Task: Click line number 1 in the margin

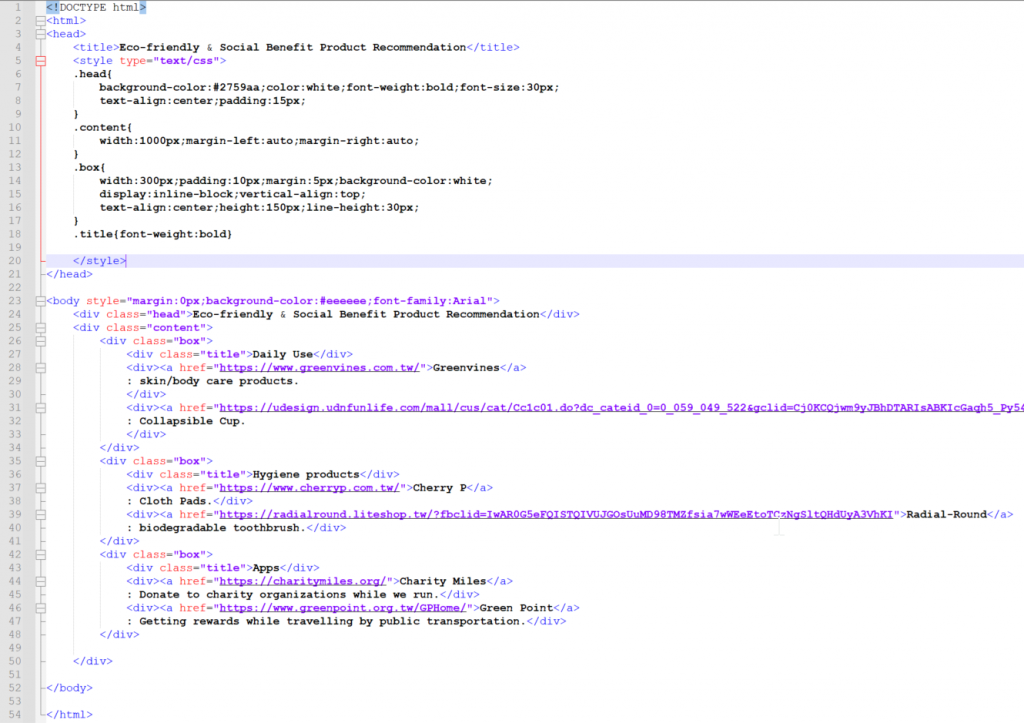Action: (18, 7)
